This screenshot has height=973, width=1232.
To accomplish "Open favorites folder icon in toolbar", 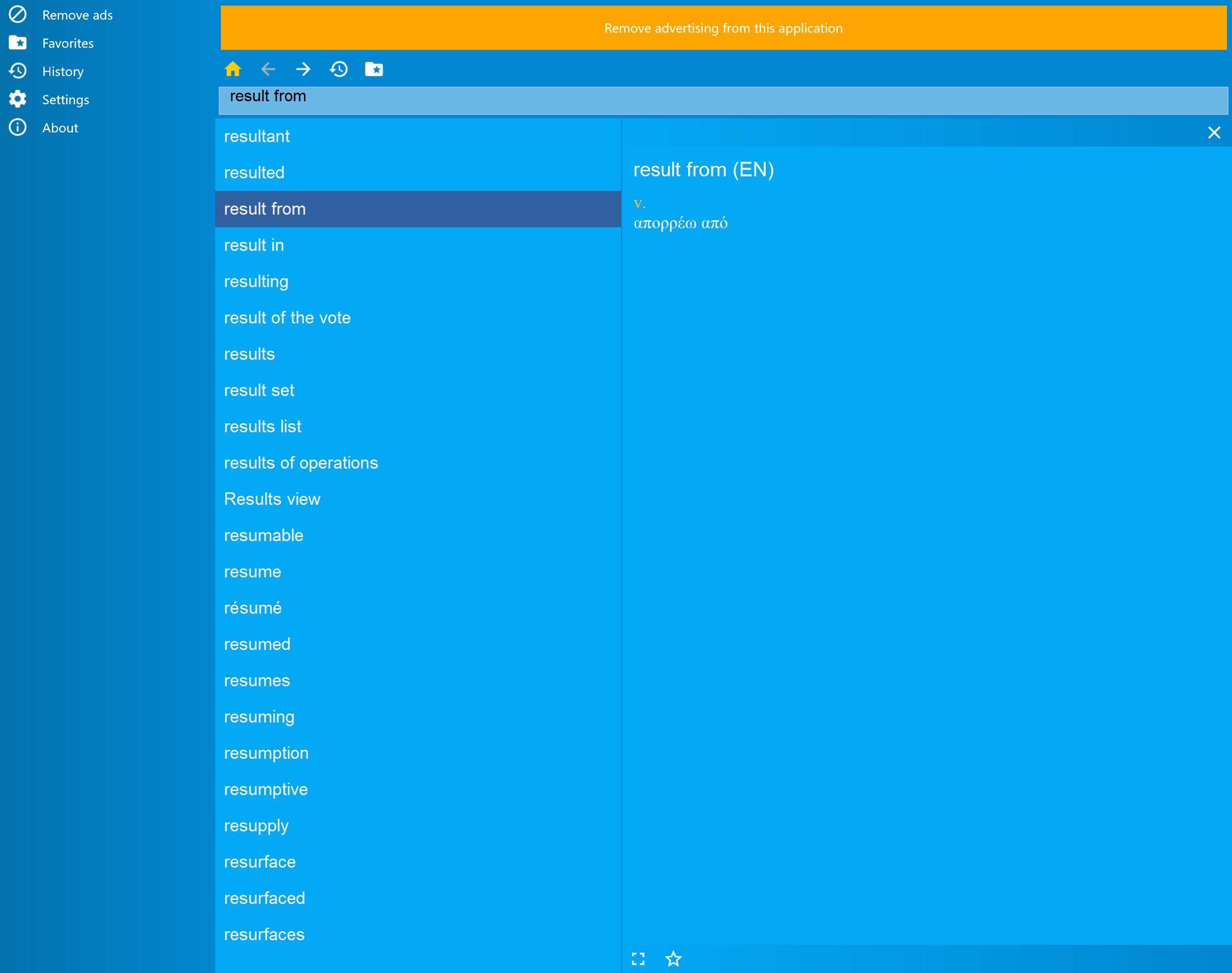I will (x=374, y=69).
